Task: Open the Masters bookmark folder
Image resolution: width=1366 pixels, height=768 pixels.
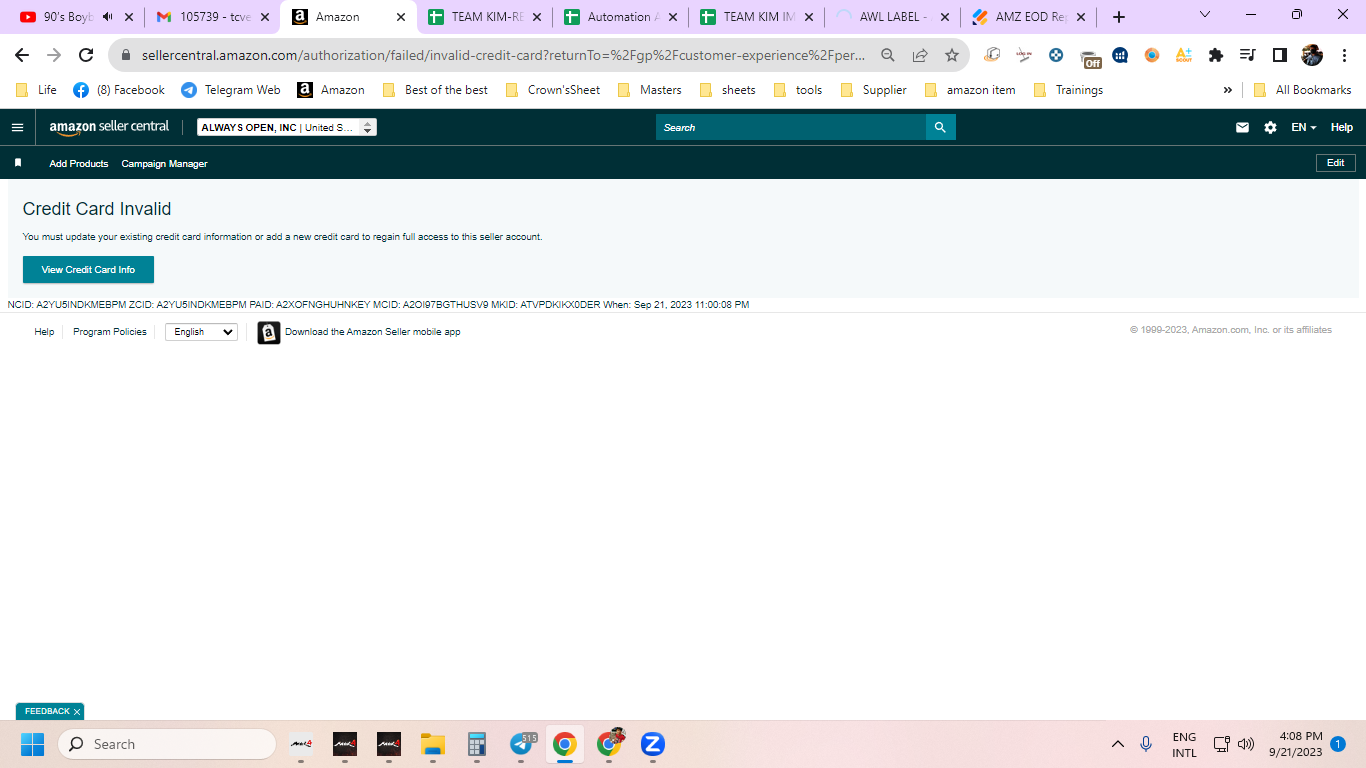Action: point(650,90)
